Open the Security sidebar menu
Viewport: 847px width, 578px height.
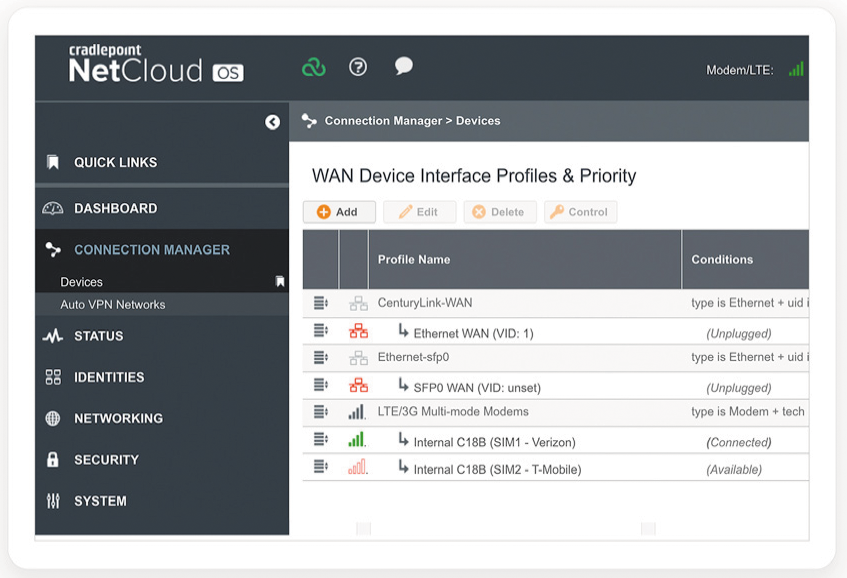coord(106,460)
